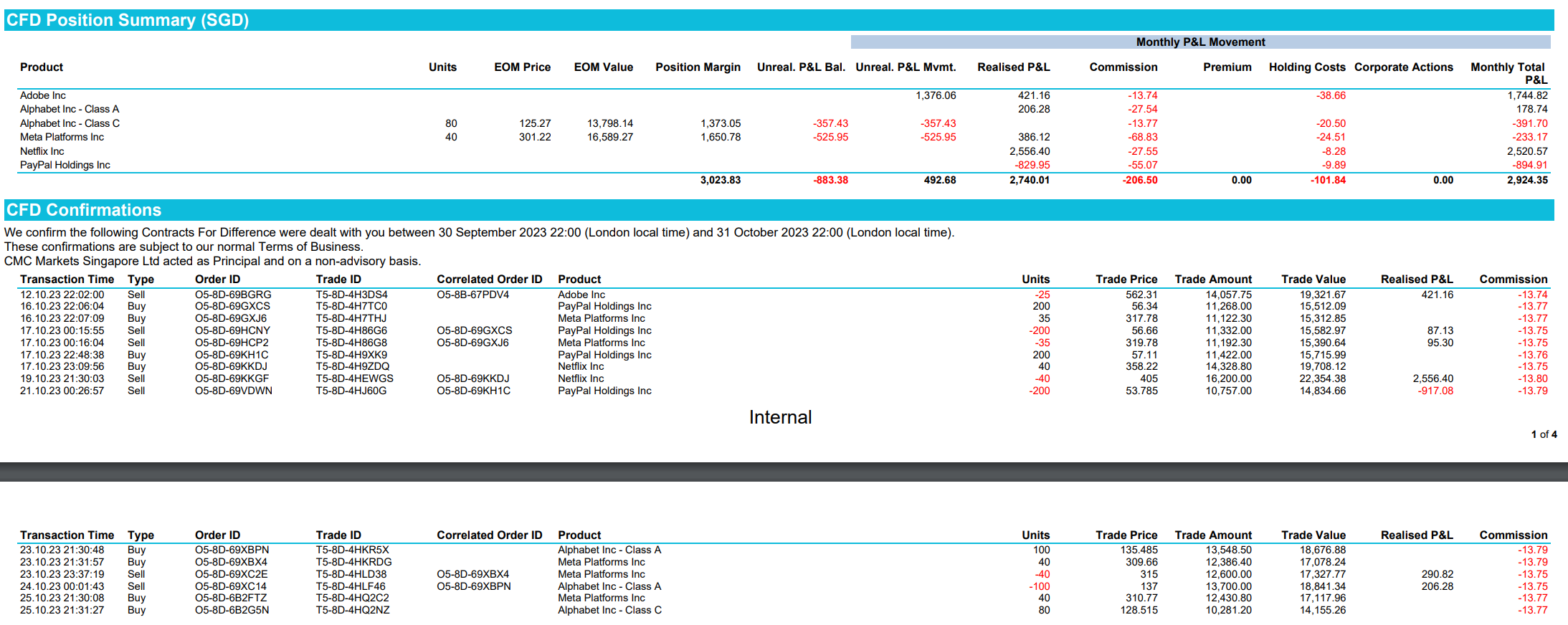Image resolution: width=1568 pixels, height=625 pixels.
Task: Click correlated order ID O5-8D-69XBX4
Action: (x=474, y=574)
